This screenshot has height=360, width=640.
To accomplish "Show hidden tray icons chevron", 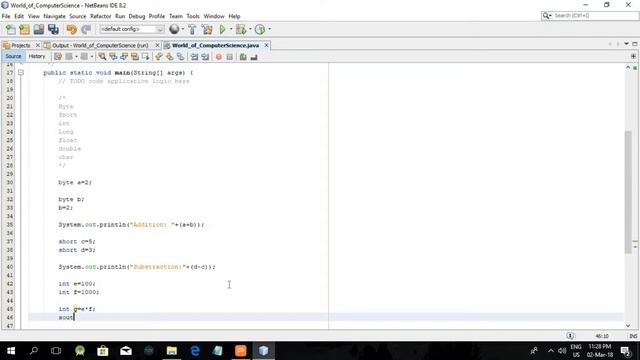I will tap(551, 351).
